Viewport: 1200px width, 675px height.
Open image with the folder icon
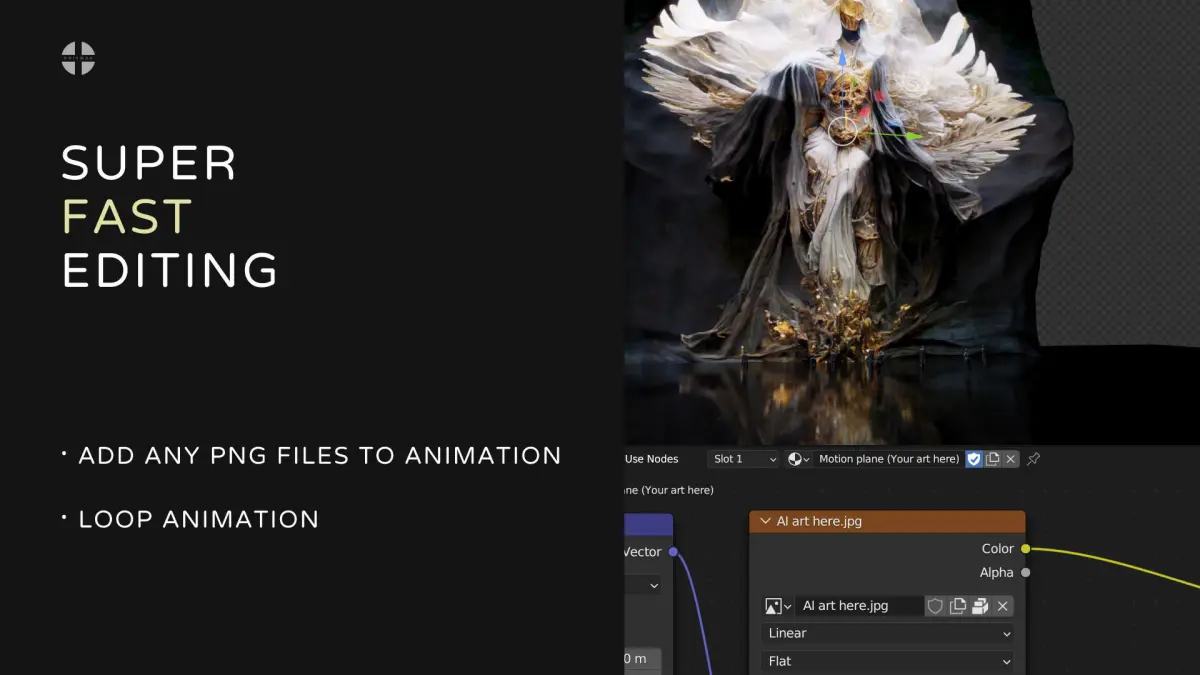[980, 606]
